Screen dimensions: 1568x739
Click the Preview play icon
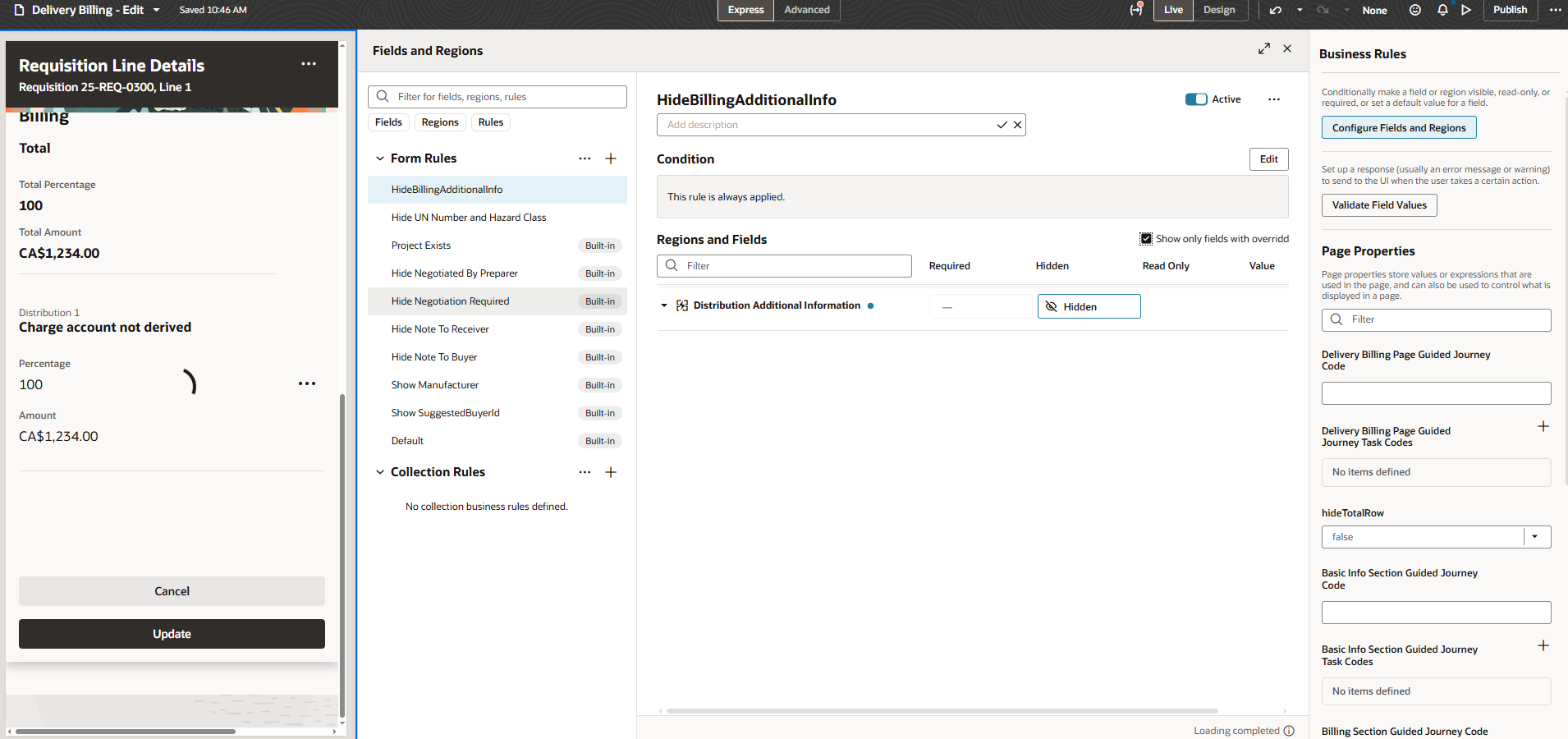click(1466, 10)
